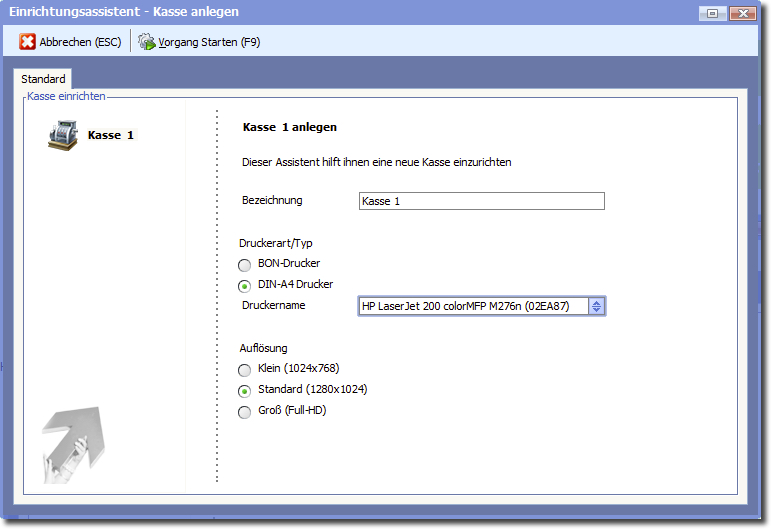
Task: Select the cash register icon for Kasse 1
Action: [x=63, y=135]
